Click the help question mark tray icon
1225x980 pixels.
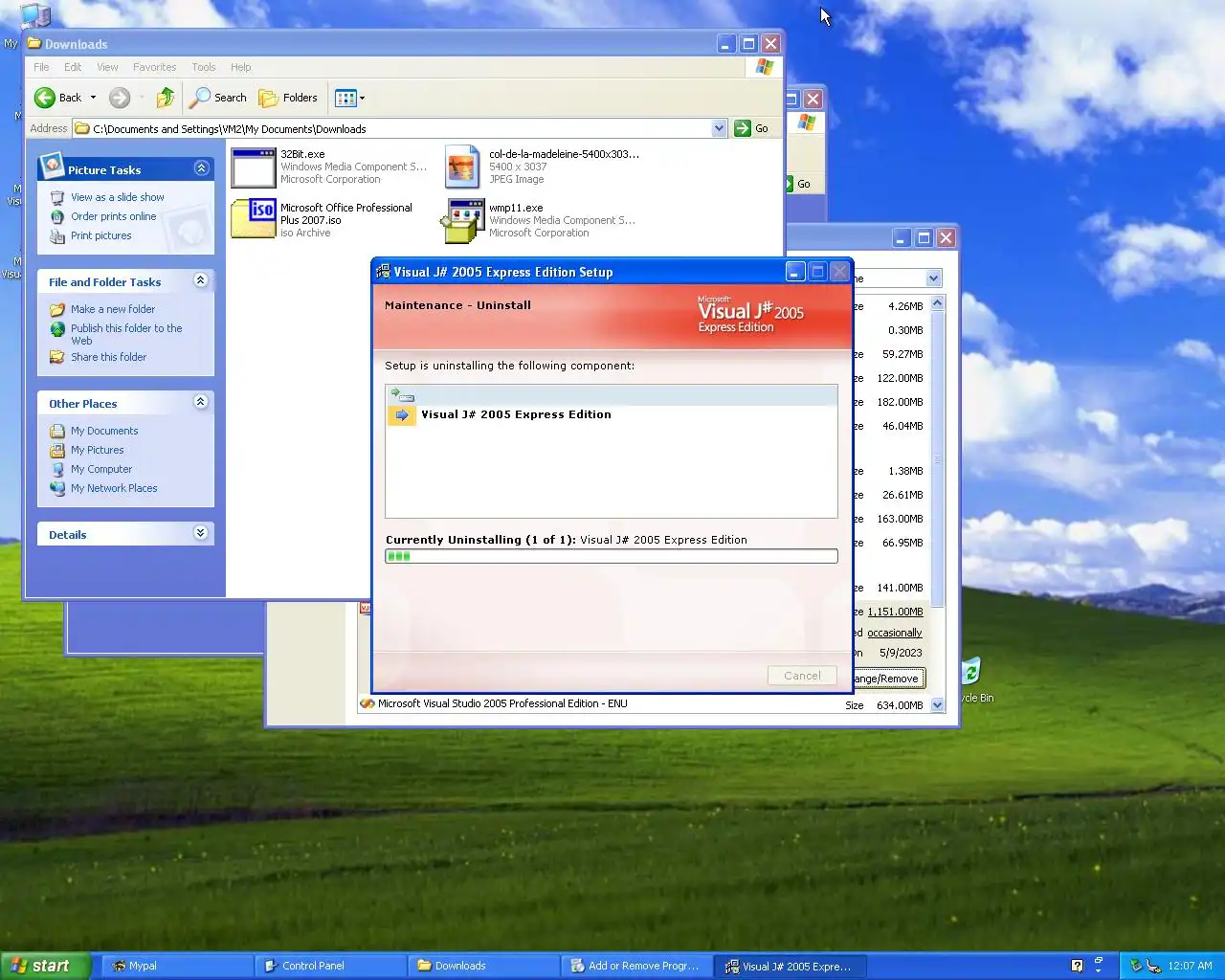(x=1077, y=966)
